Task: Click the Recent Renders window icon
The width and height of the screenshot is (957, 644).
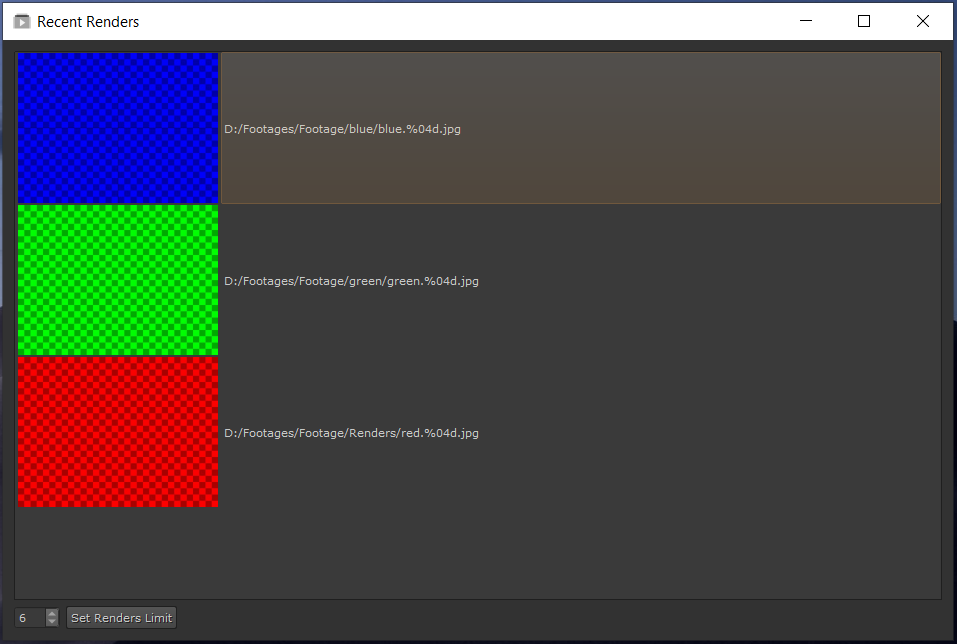Action: (22, 21)
